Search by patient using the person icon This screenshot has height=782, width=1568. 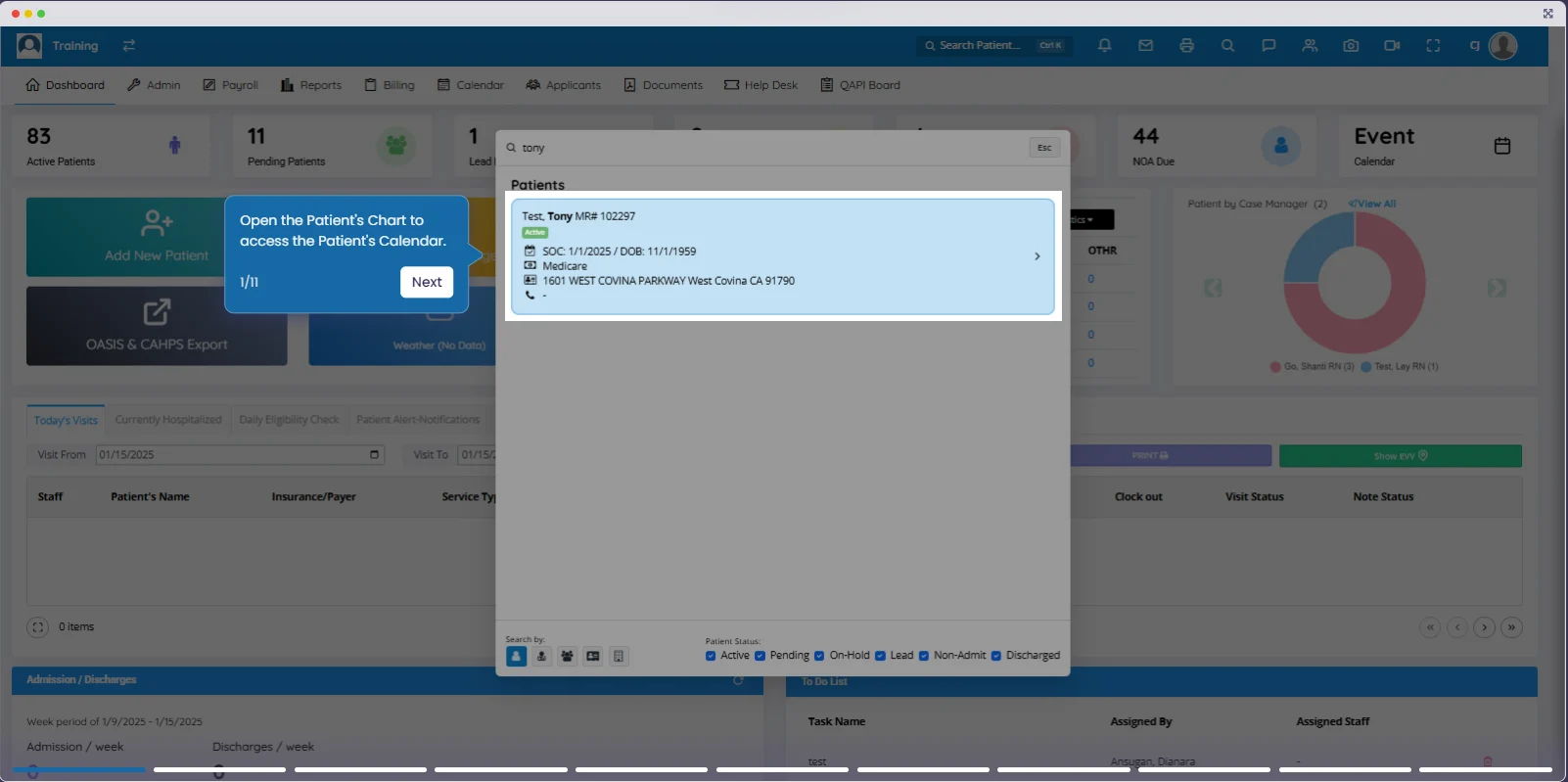coord(516,657)
